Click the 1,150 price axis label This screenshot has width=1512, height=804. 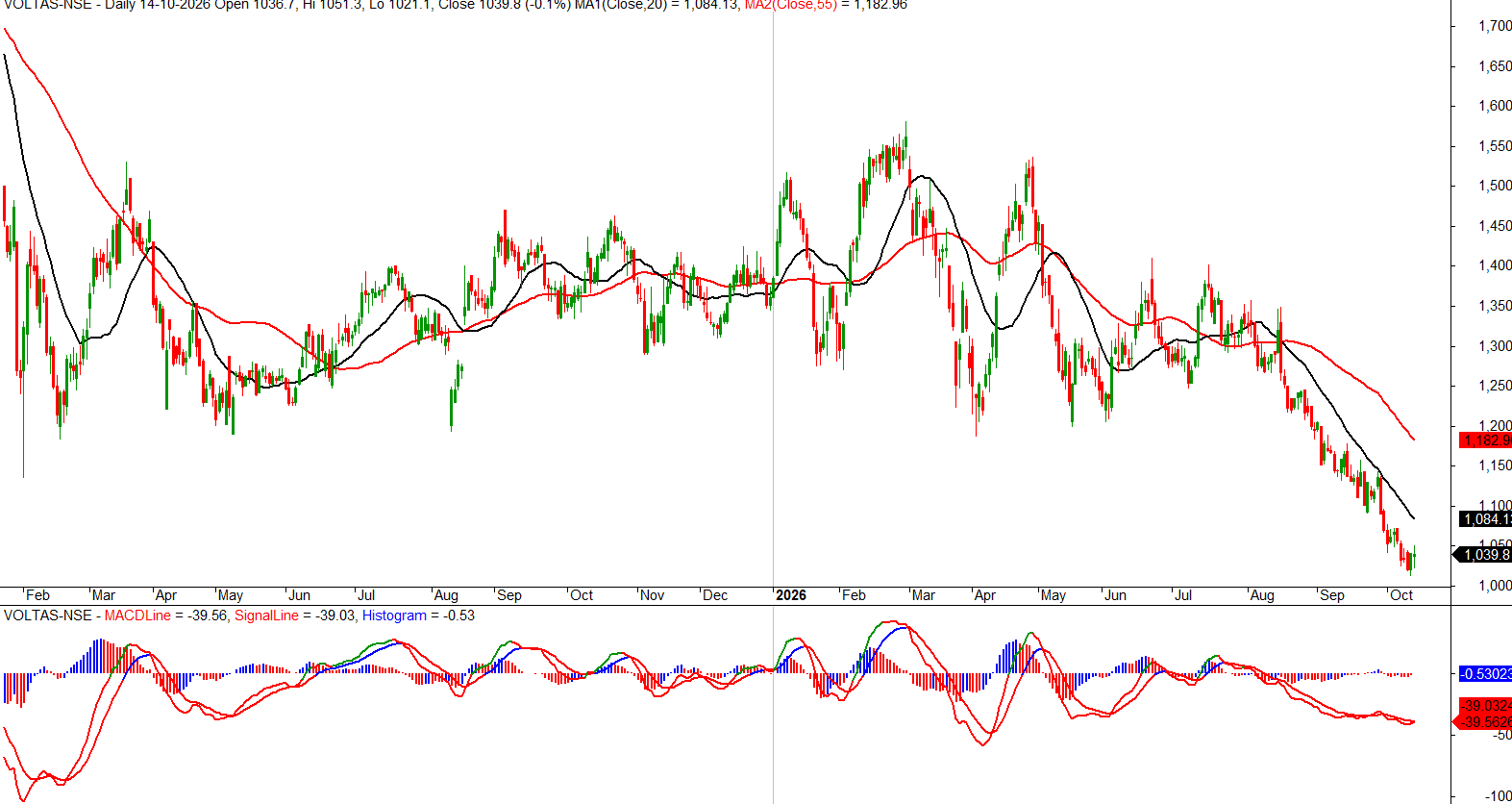point(1495,465)
